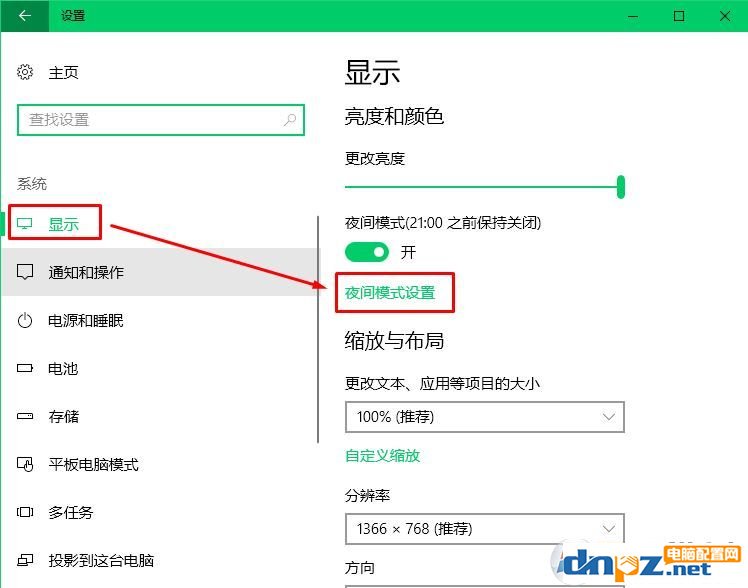Image resolution: width=748 pixels, height=588 pixels.
Task: Click the 更改亮度 label
Action: pyautogui.click(x=375, y=158)
